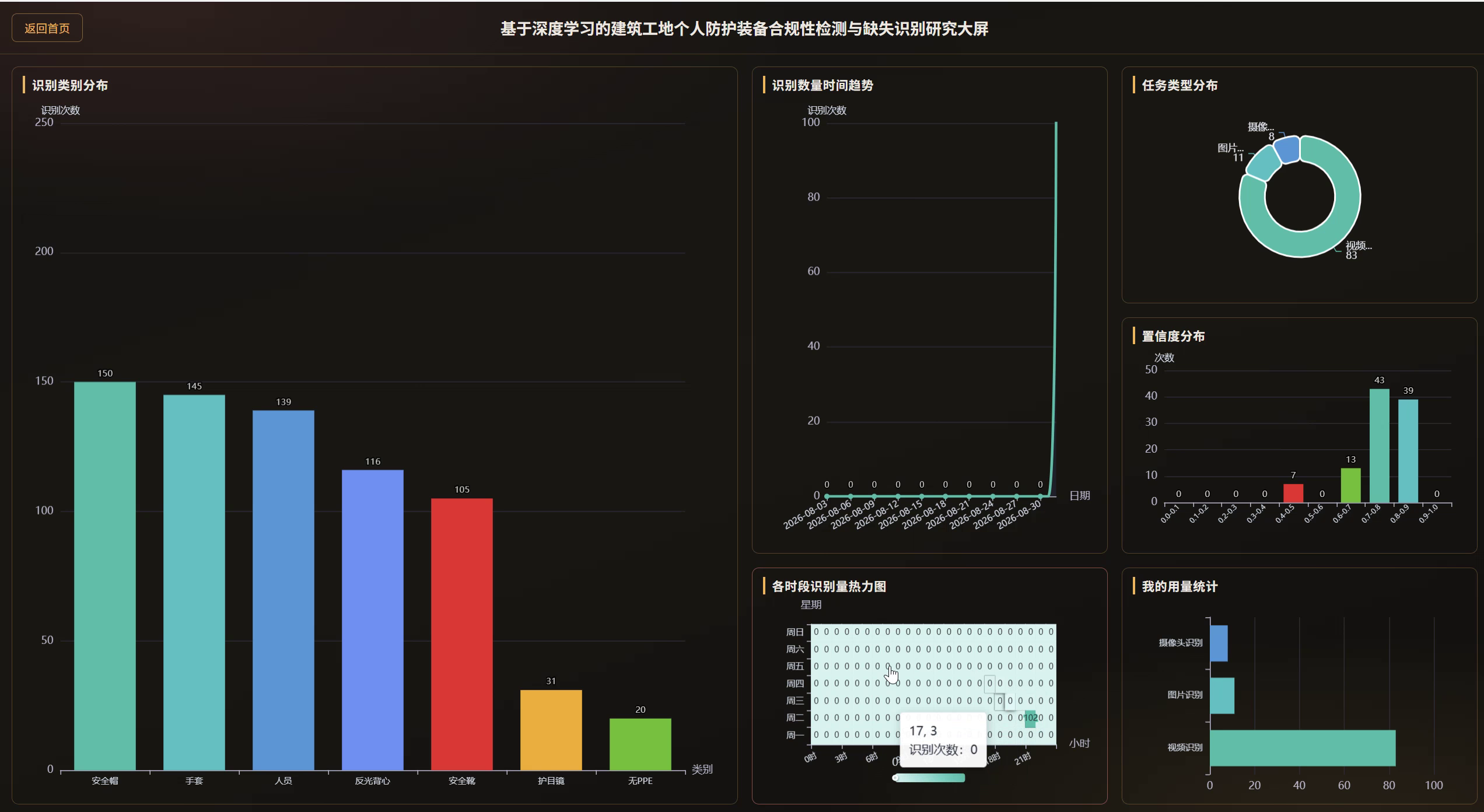The height and width of the screenshot is (812, 1484).
Task: Click the 反光背心 bar labeled 116
Action: (x=373, y=619)
